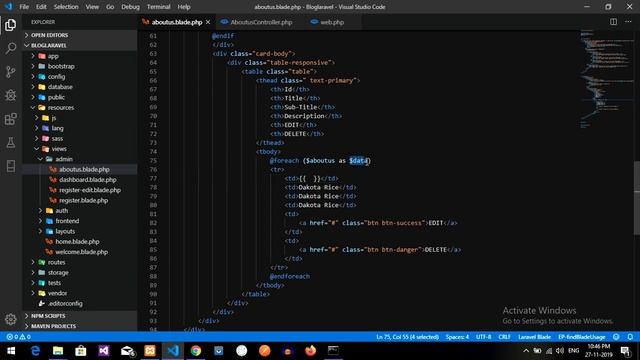Expand the Maven Projects section
Viewport: 640px width, 360px height.
click(80, 326)
